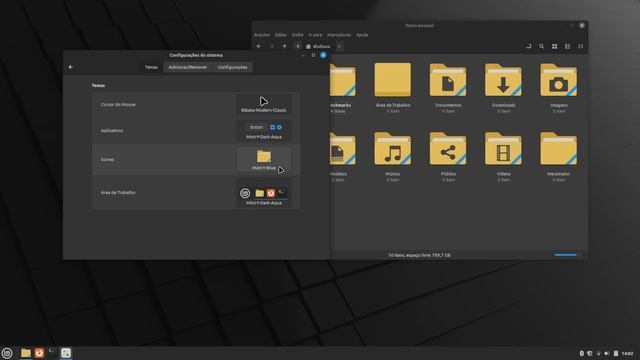Click 'Aplicativos' row label
640x360 pixels.
112,131
